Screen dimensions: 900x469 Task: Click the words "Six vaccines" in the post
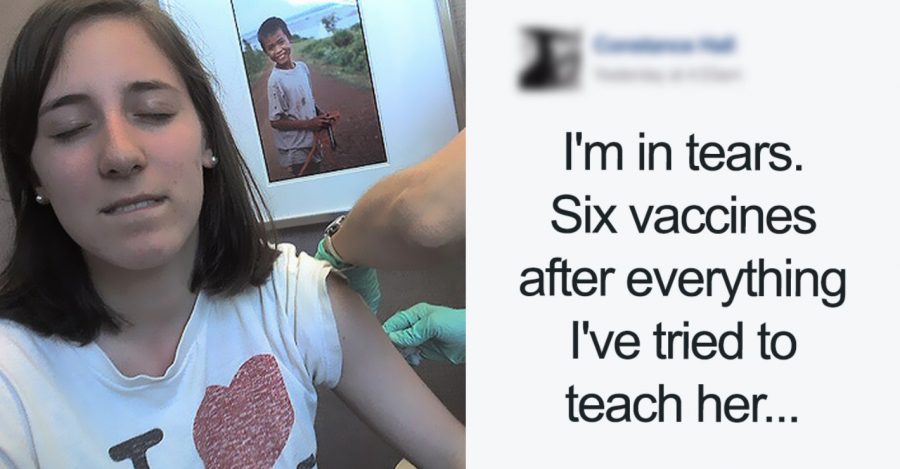click(x=683, y=216)
